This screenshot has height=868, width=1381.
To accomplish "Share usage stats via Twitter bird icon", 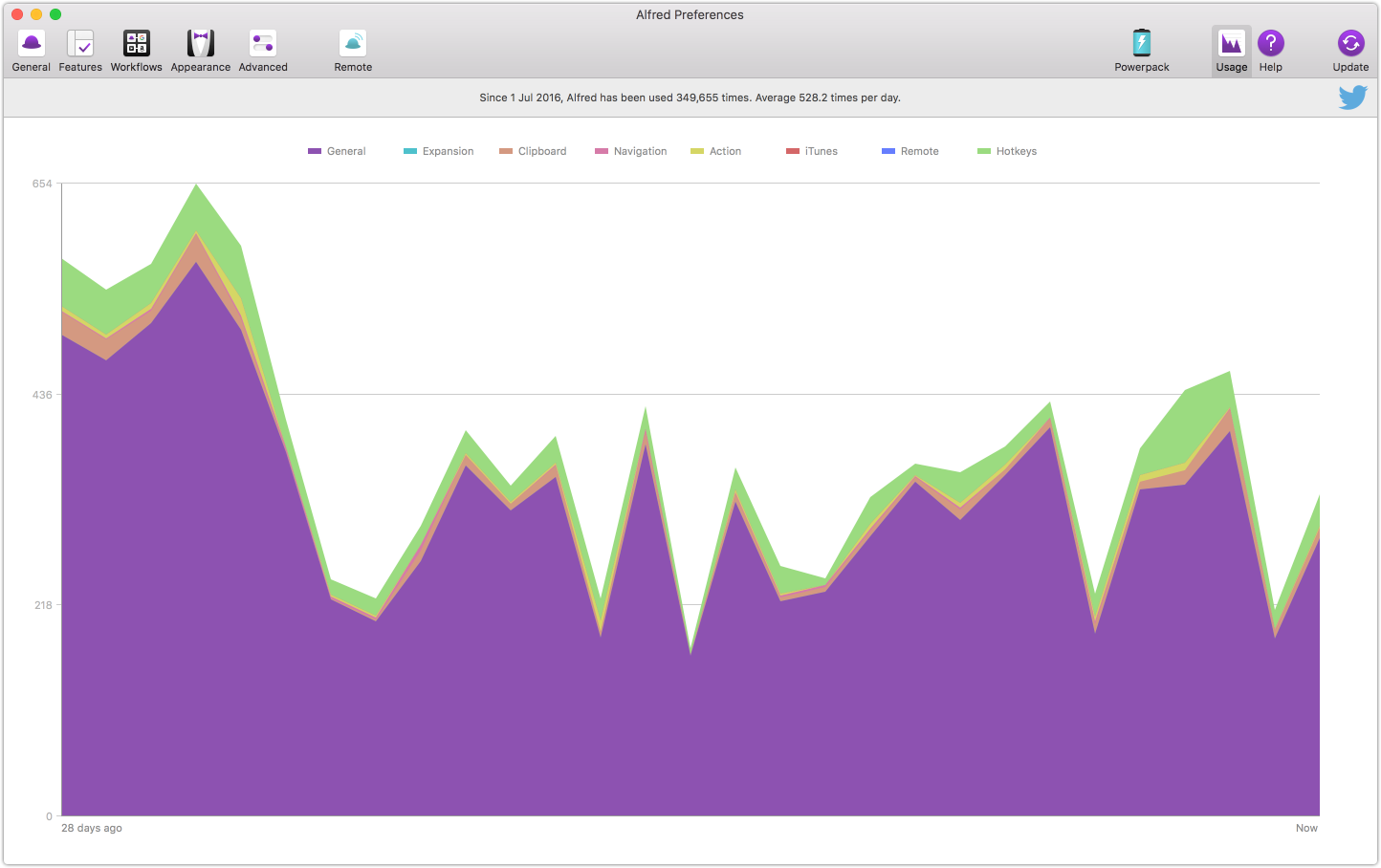I will (1352, 98).
